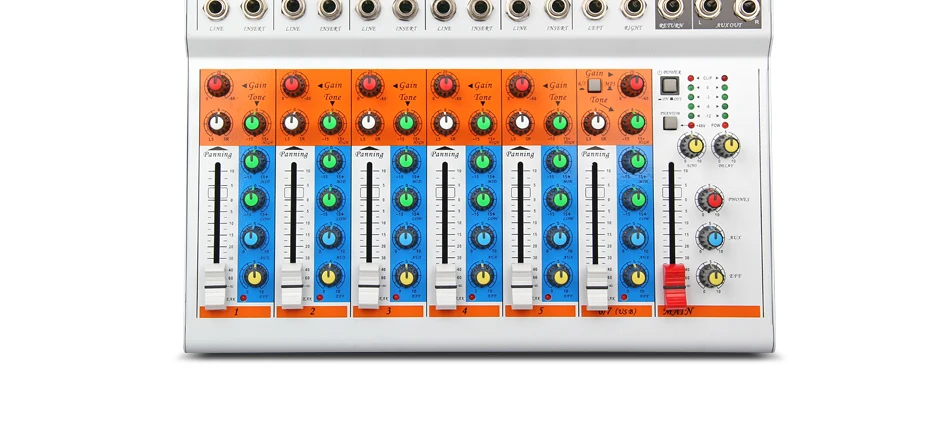Click the channel 4 white fader cap

click(446, 286)
